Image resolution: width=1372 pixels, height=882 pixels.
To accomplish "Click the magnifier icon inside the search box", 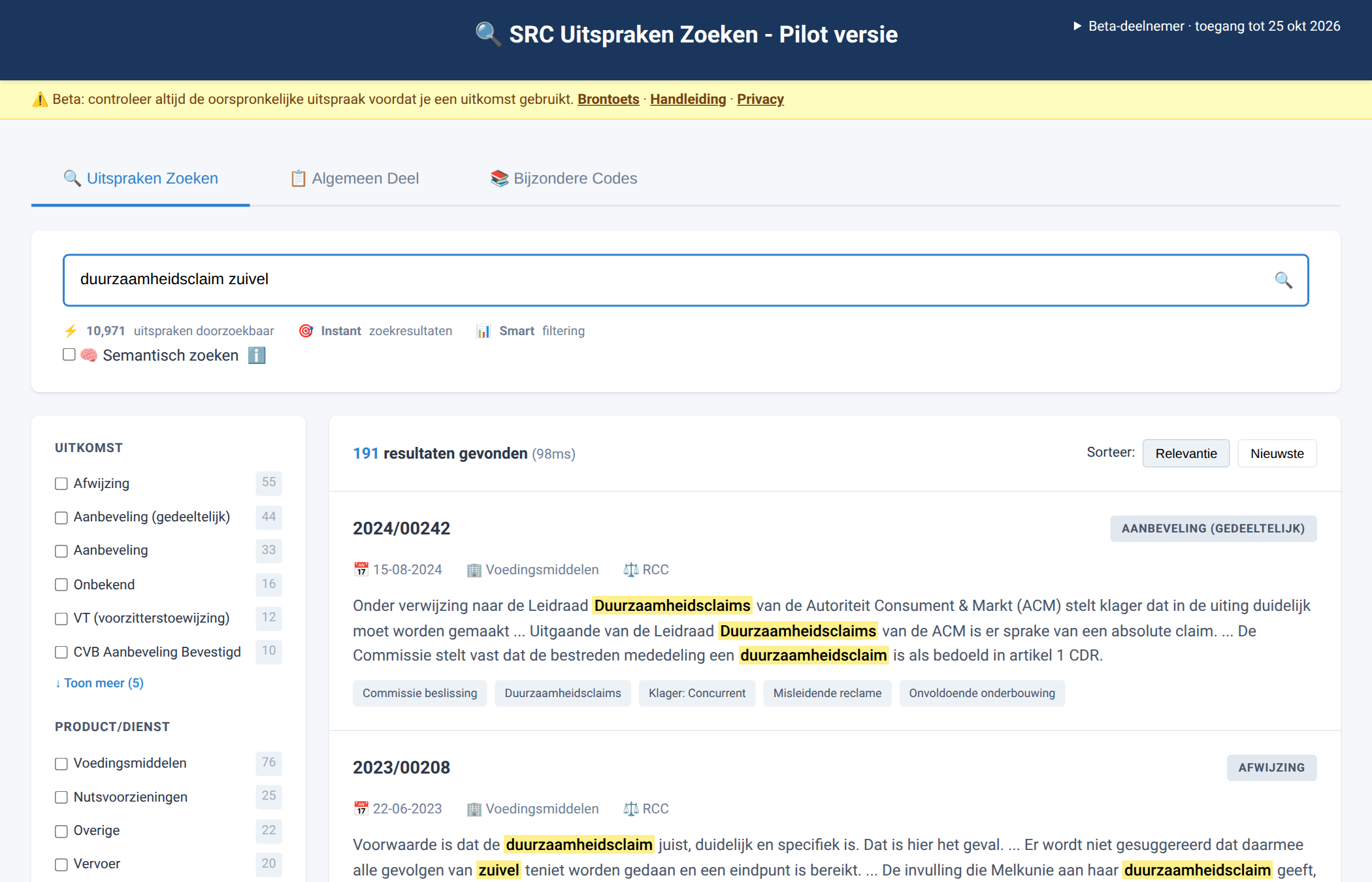I will tap(1283, 280).
